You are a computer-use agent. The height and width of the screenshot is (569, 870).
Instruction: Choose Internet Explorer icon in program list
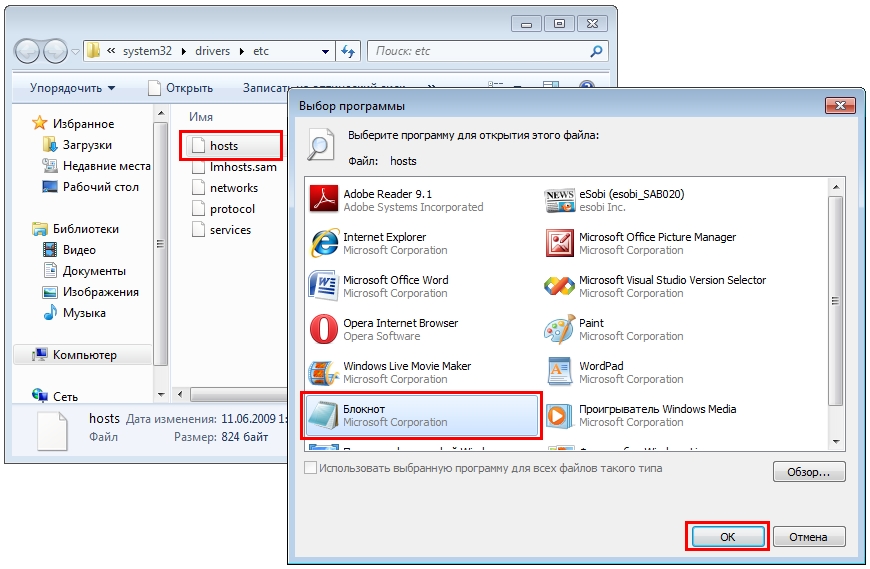point(323,243)
